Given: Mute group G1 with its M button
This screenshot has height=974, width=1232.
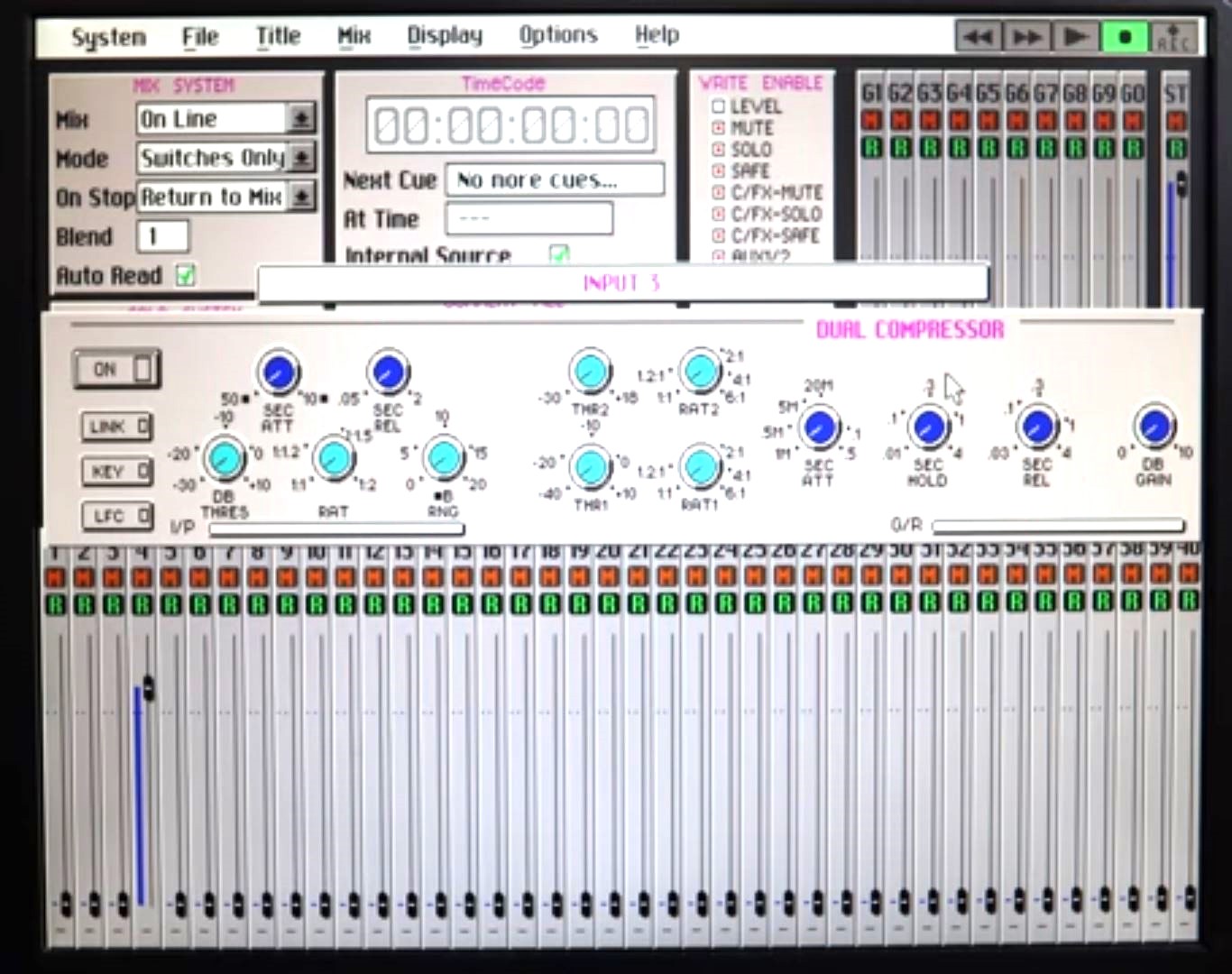Looking at the screenshot, I should point(871,120).
